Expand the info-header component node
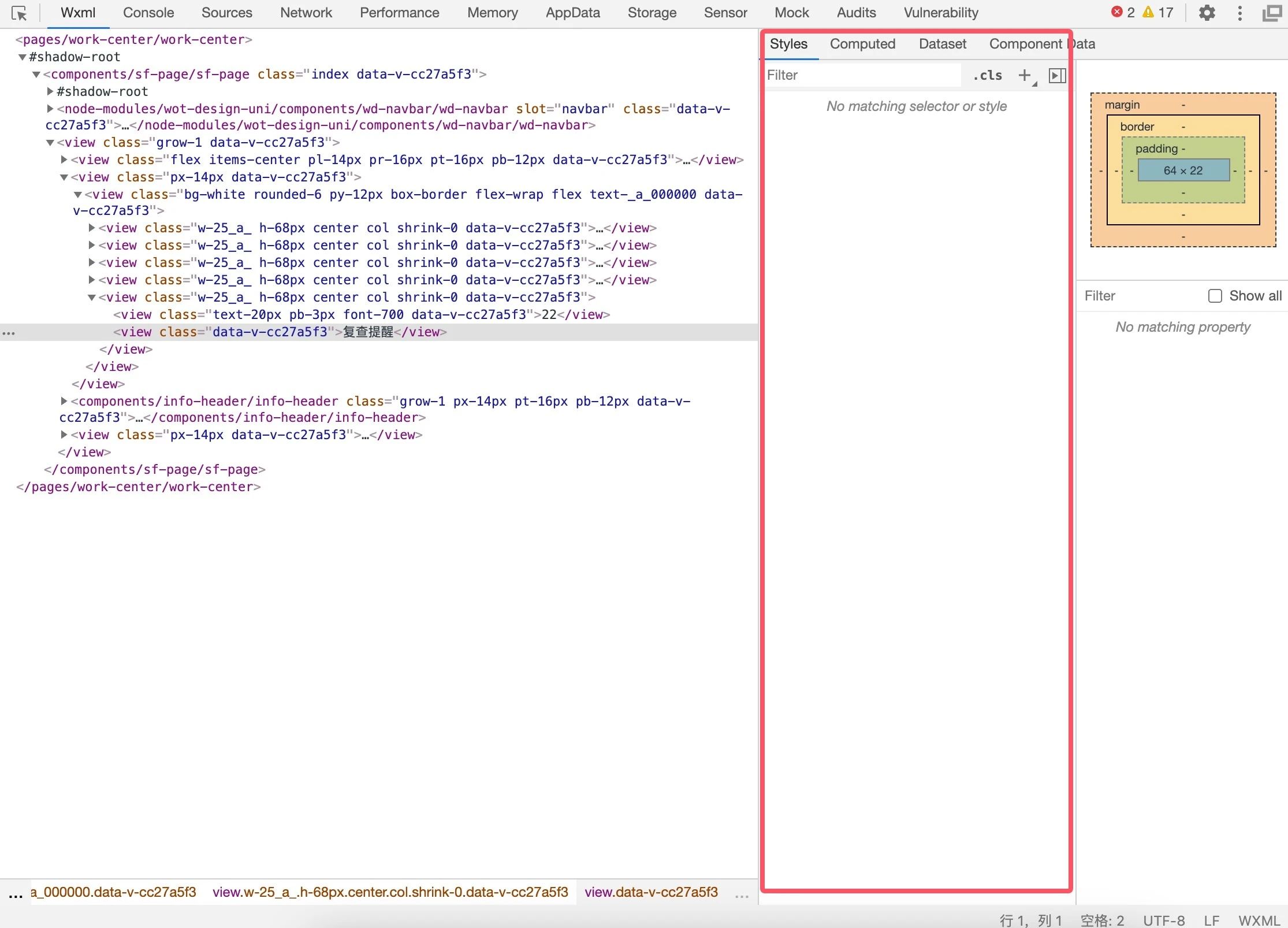This screenshot has height=928, width=1288. [64, 401]
